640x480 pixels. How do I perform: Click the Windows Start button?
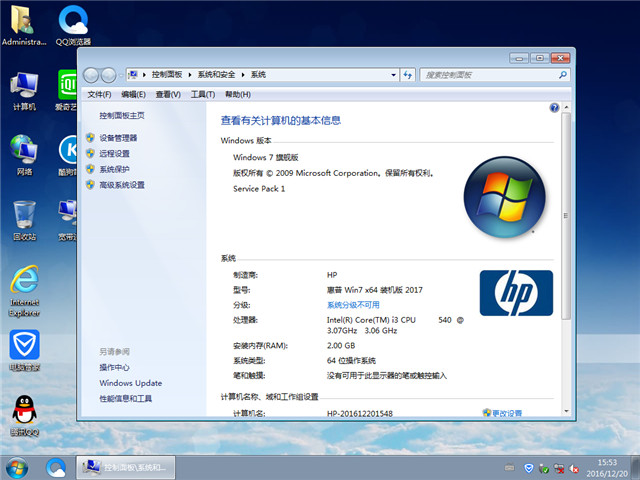tap(17, 468)
